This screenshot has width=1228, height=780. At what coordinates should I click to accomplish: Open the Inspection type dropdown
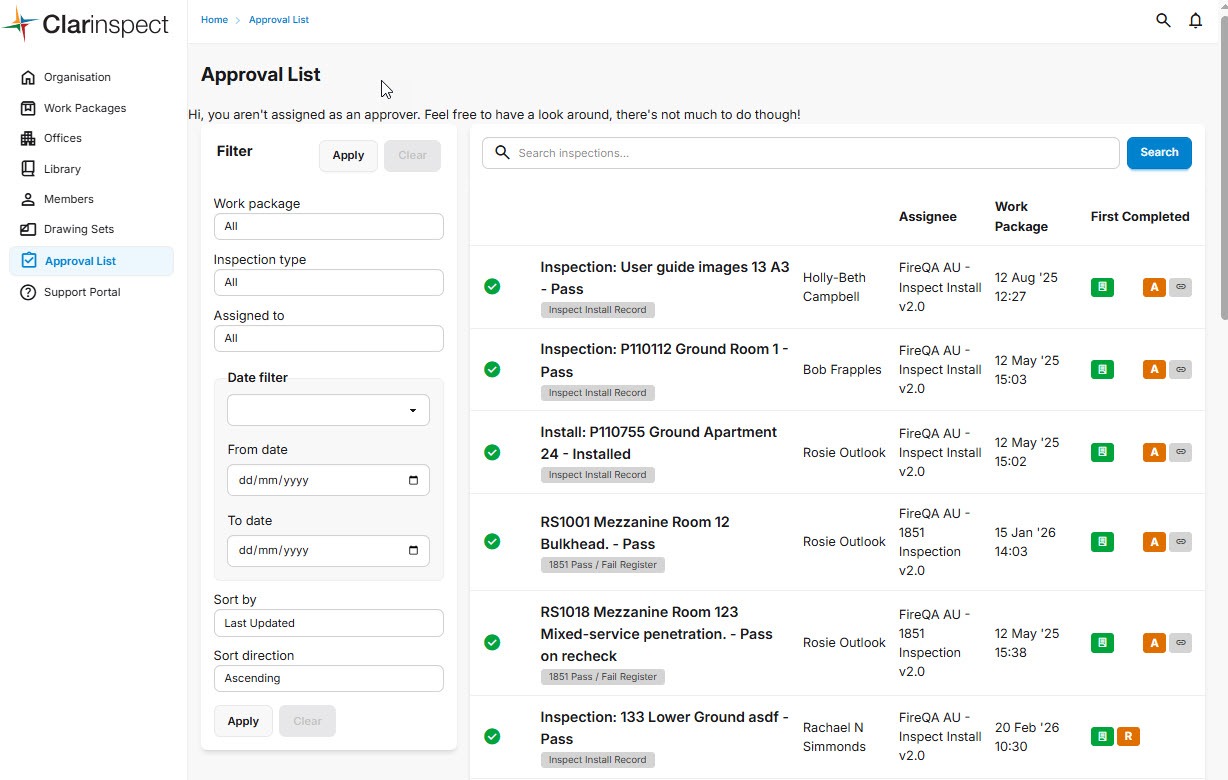328,282
